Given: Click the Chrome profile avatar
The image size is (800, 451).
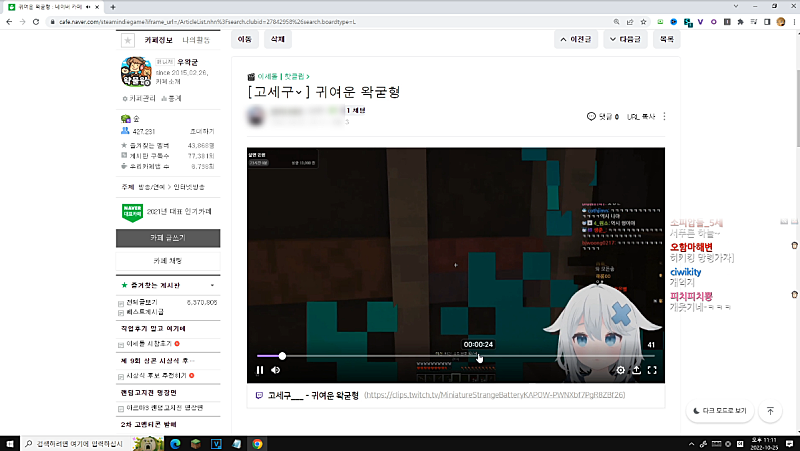Looking at the screenshot, I should tap(781, 22).
